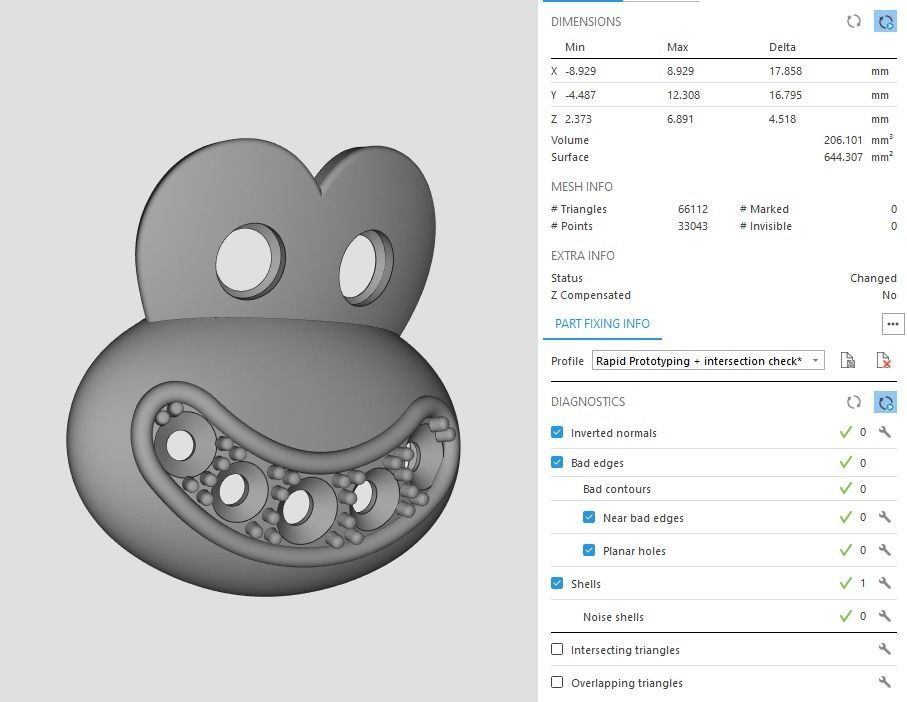The width and height of the screenshot is (907, 702).
Task: Click the Surface value 644.307
Action: tap(843, 157)
